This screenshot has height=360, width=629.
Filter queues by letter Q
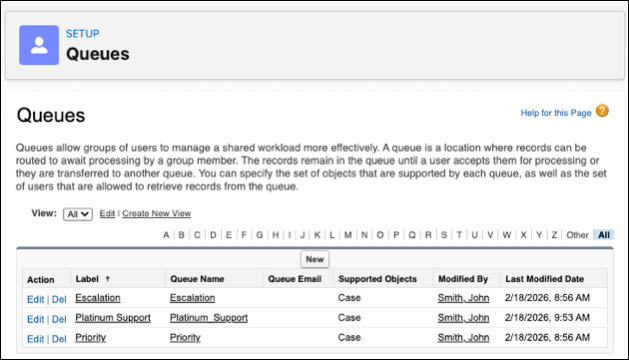[x=412, y=235]
